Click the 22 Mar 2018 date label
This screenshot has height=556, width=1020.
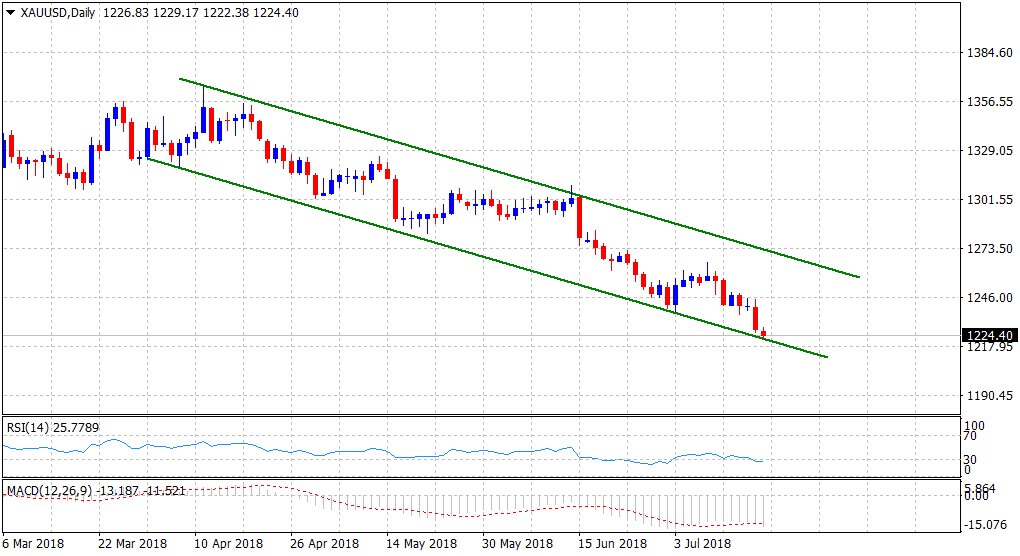[133, 543]
